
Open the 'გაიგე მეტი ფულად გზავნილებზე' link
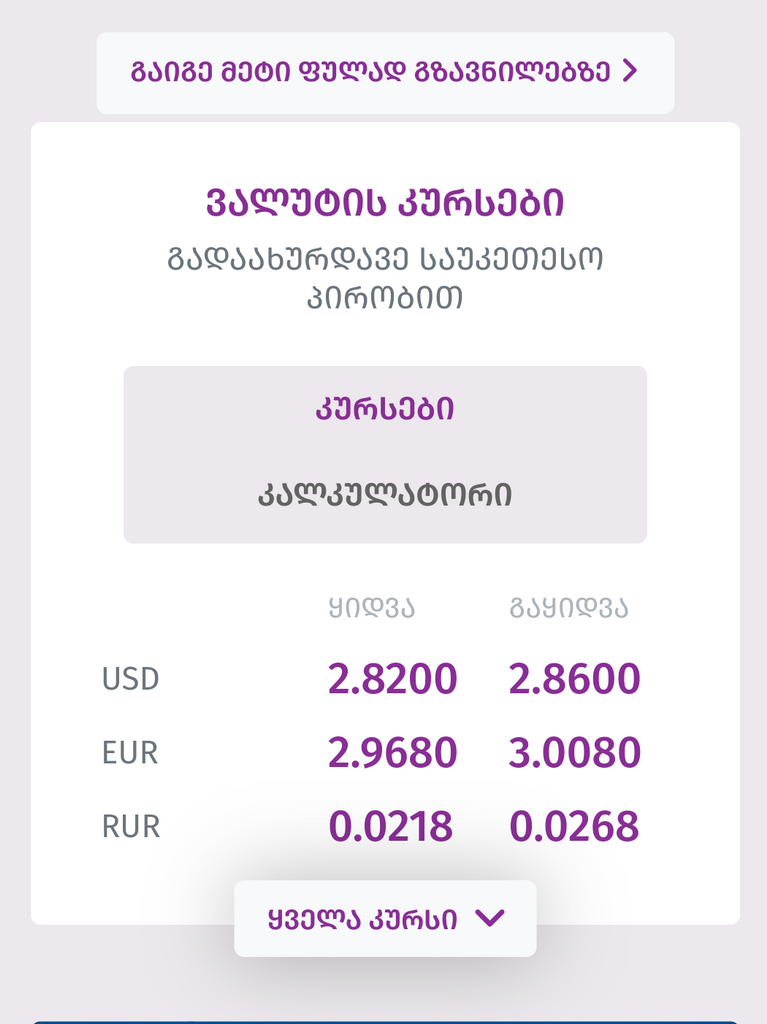[x=385, y=72]
